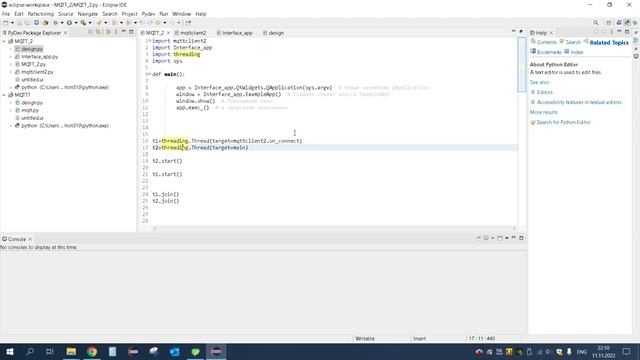Viewport: 640px width, 360px height.
Task: Open the External Tools dropdown arrow
Action: 90,23
